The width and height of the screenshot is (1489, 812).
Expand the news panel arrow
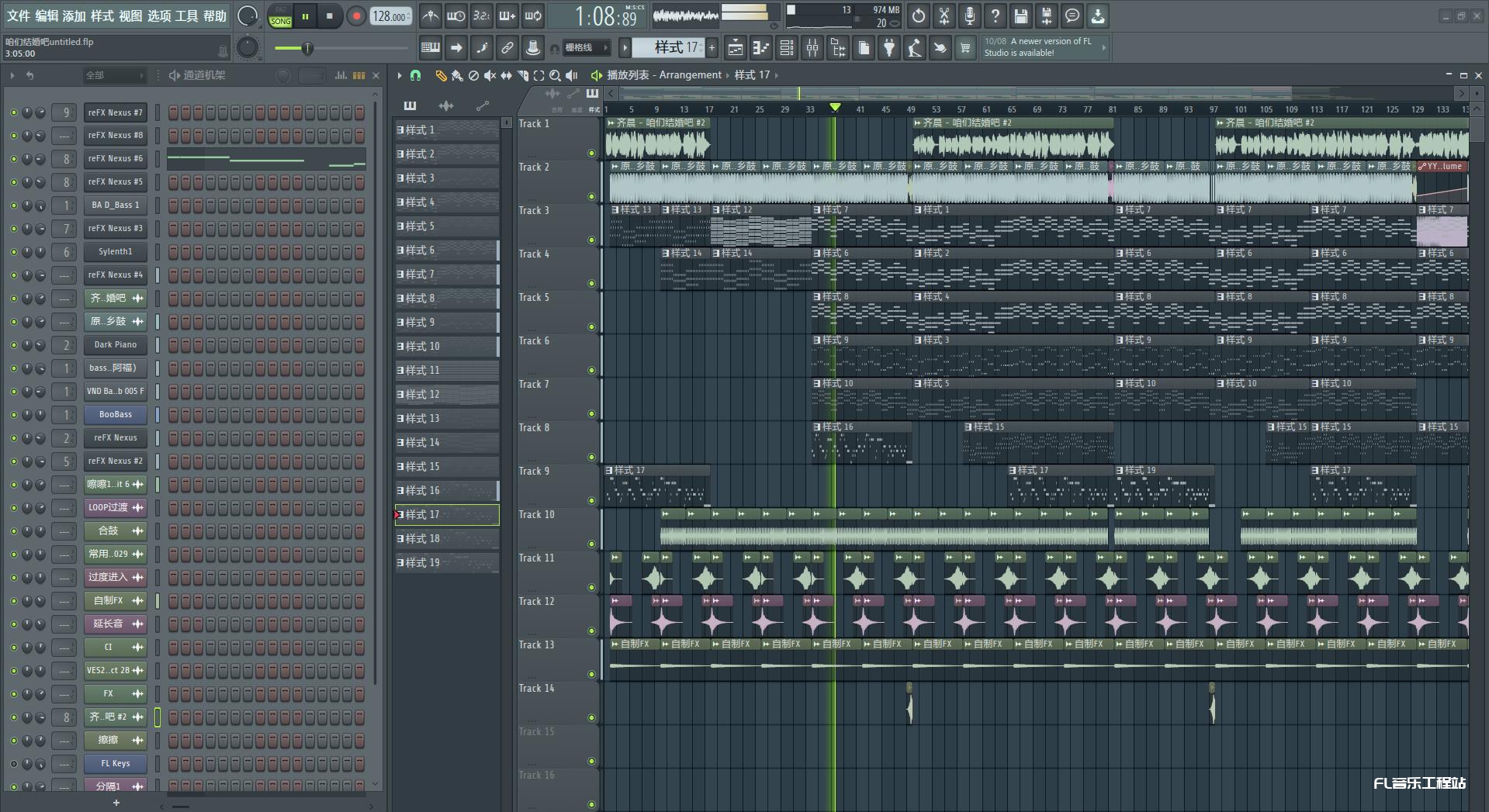click(1103, 47)
